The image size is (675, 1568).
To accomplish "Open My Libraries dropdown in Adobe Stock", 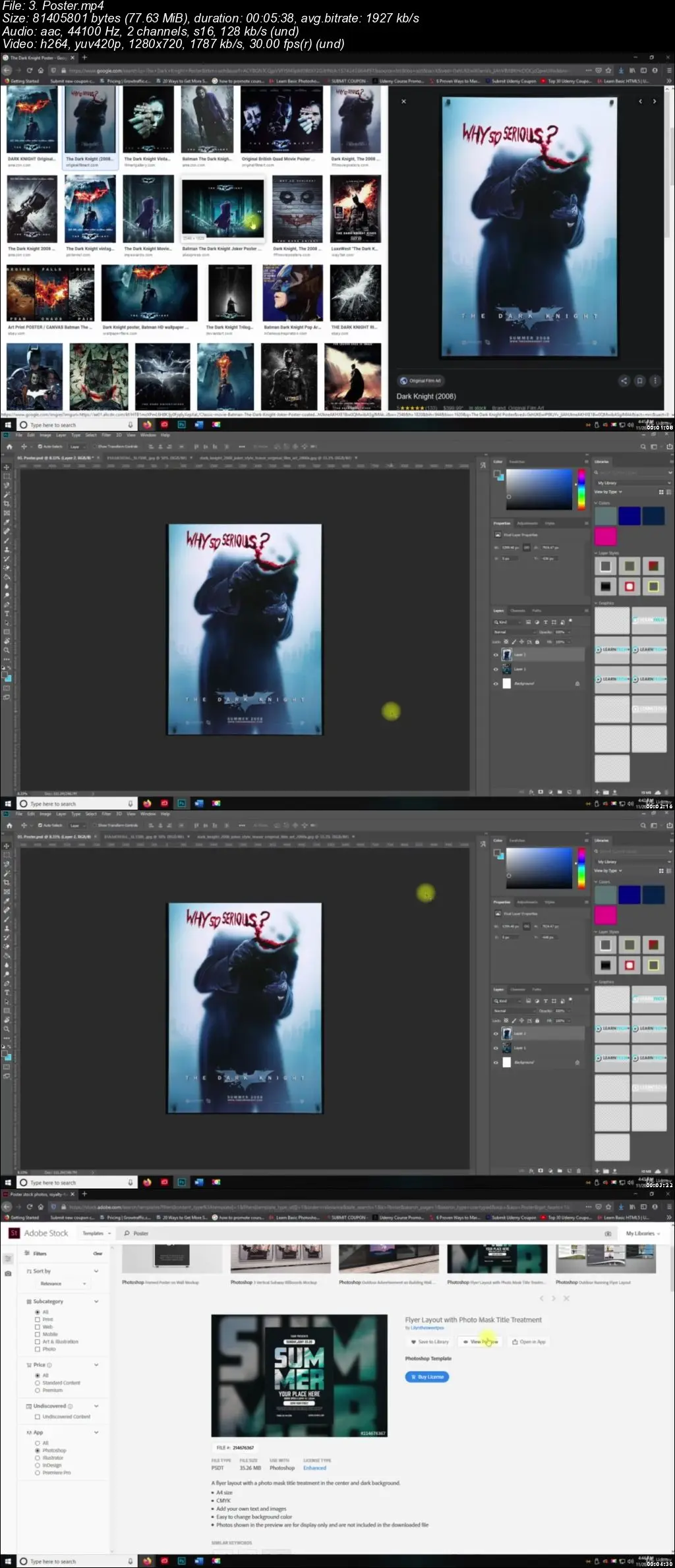I will point(643,1233).
